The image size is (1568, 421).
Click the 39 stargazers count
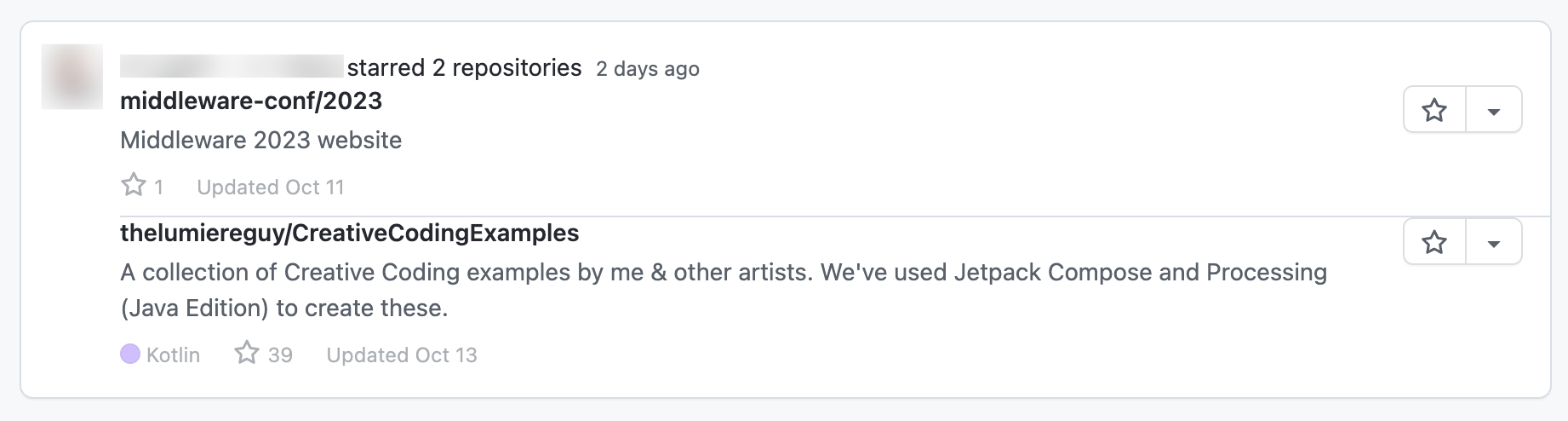click(280, 355)
